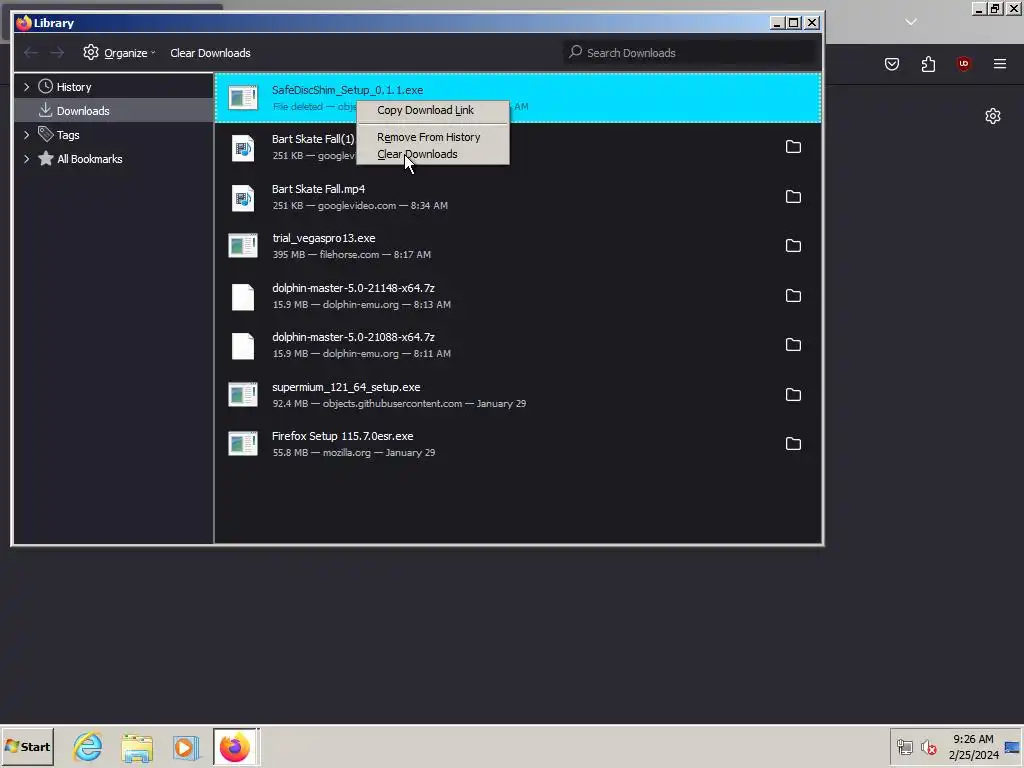1024x768 pixels.
Task: Click the Search Downloads field
Action: click(692, 53)
